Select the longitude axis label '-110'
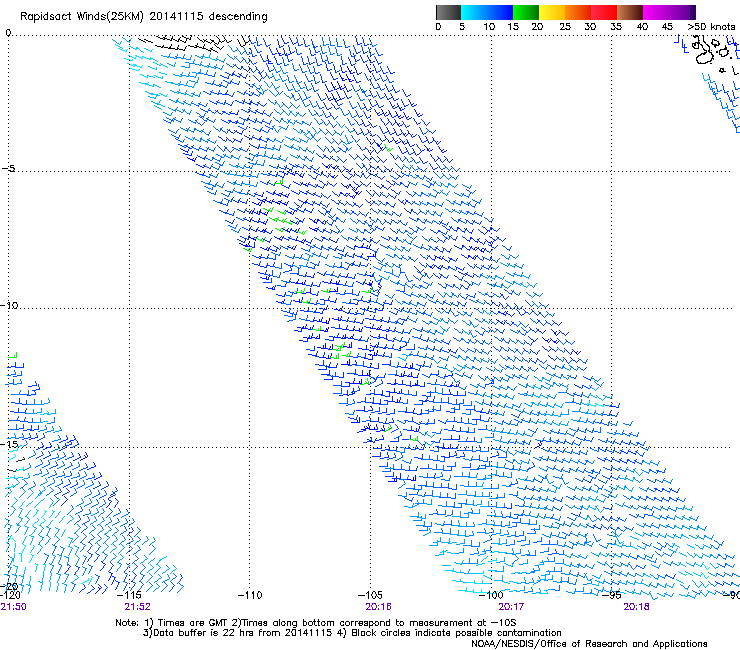The image size is (740, 650). 250,595
